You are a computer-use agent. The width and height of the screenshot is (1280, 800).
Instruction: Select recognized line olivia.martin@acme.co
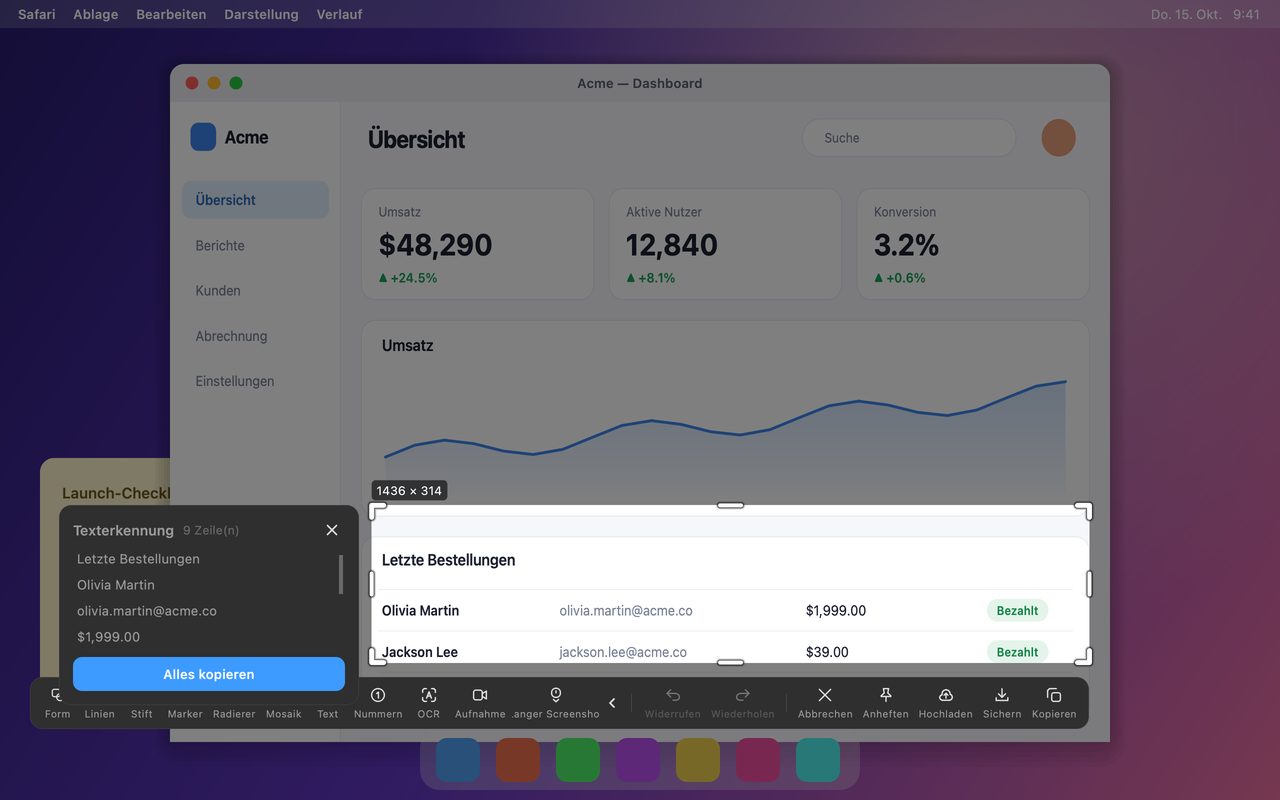click(x=147, y=611)
